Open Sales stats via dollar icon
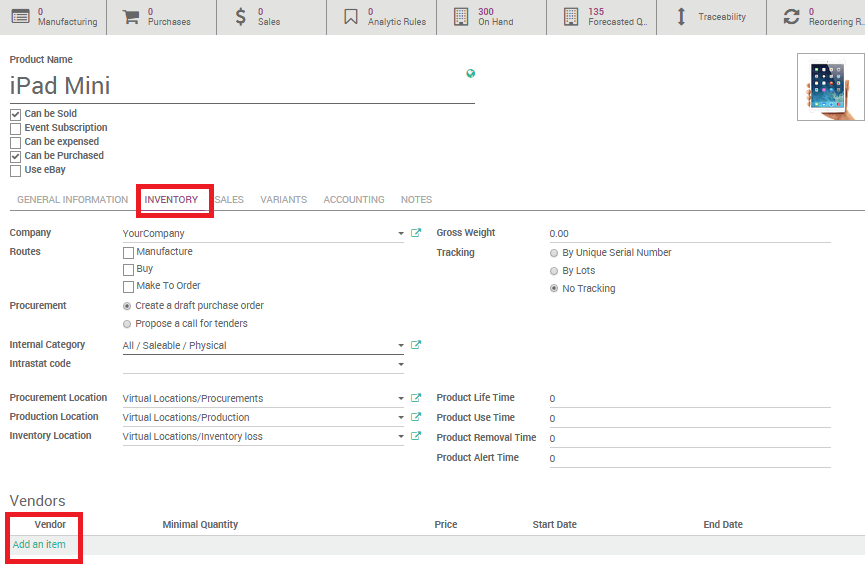This screenshot has width=865, height=582. pos(240,16)
